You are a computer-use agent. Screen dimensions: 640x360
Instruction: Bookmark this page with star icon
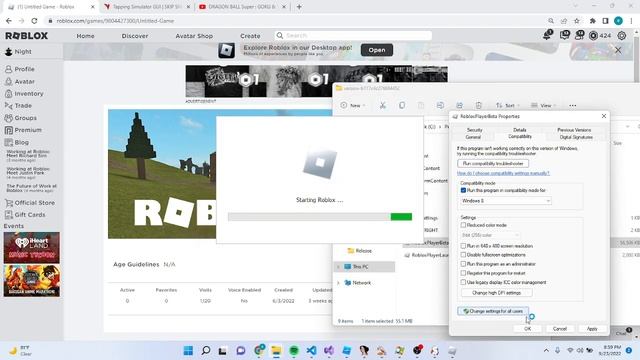coord(577,21)
